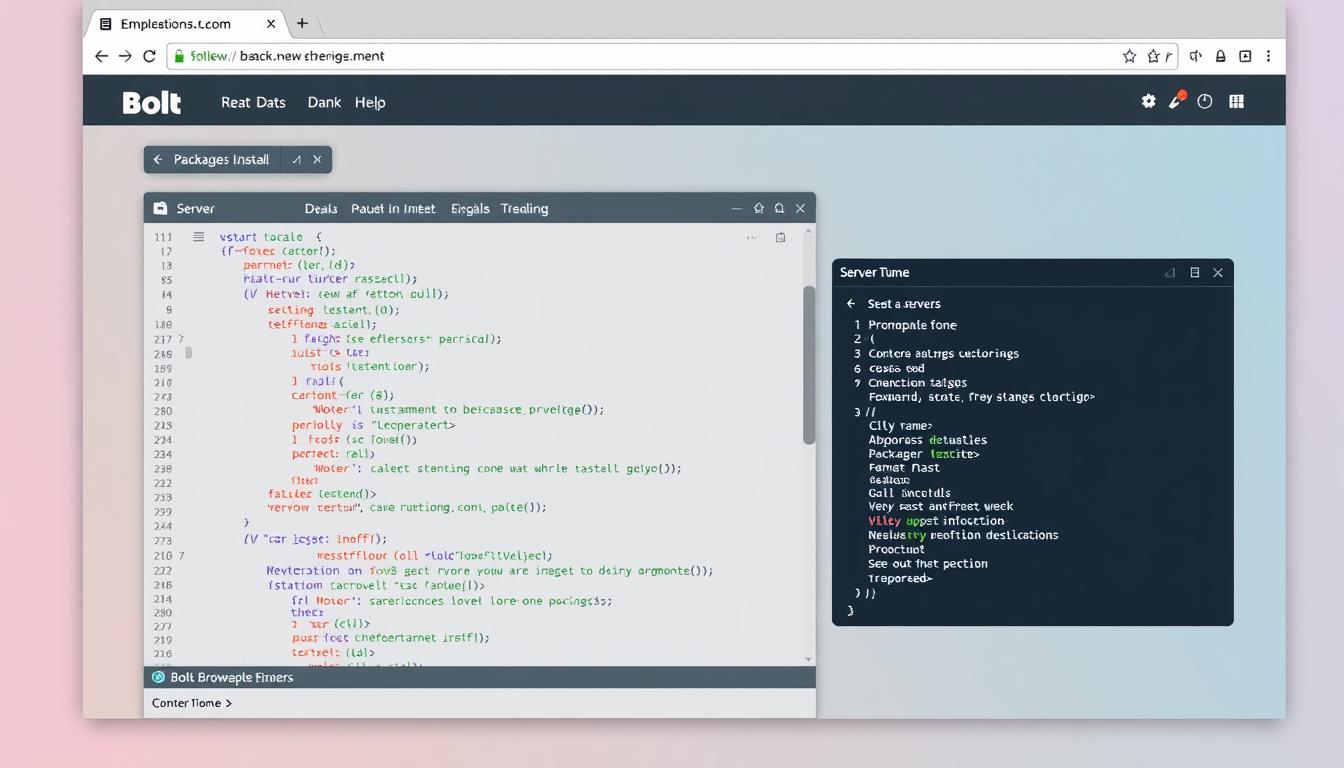
Task: Click the ellipsis icon in code editor top right
Action: [x=752, y=238]
